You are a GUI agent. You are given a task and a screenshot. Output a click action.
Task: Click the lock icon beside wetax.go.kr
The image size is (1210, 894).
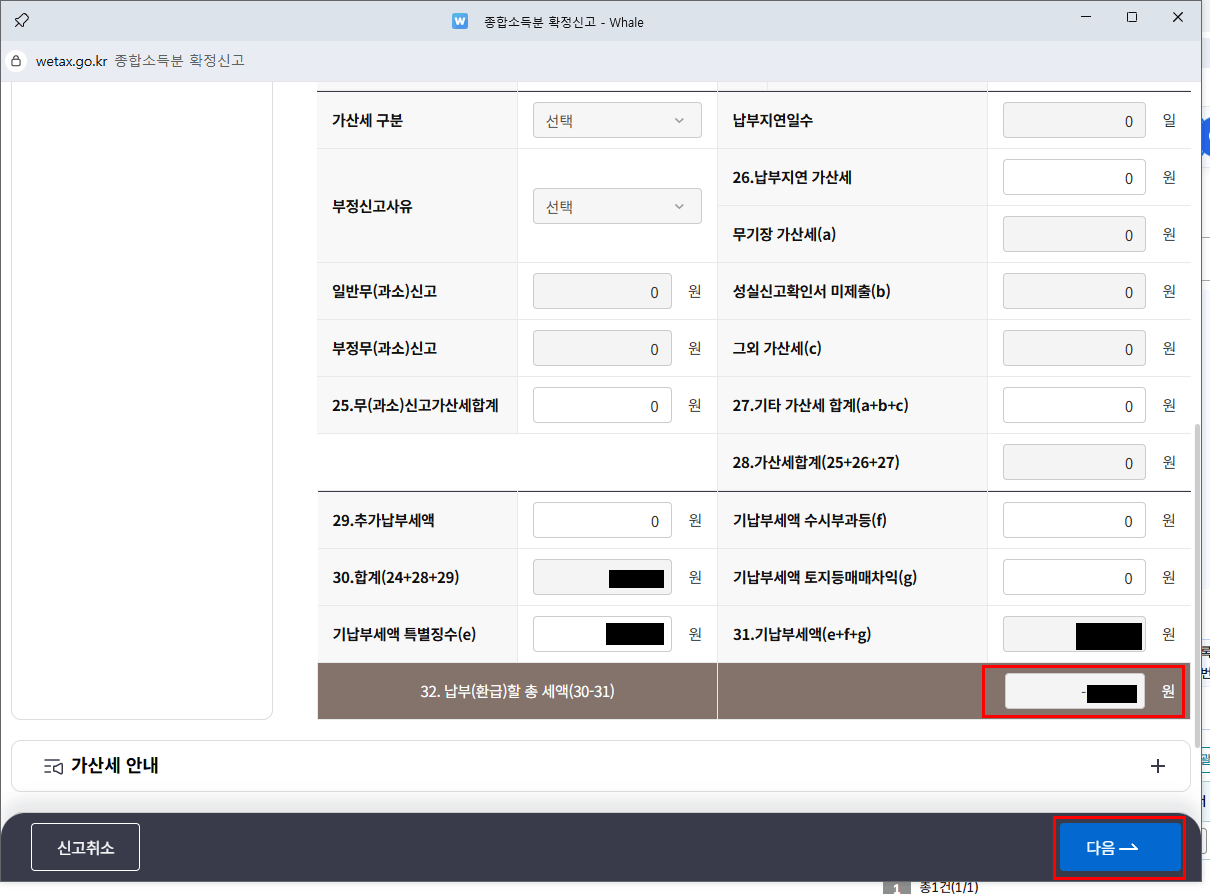click(x=16, y=61)
